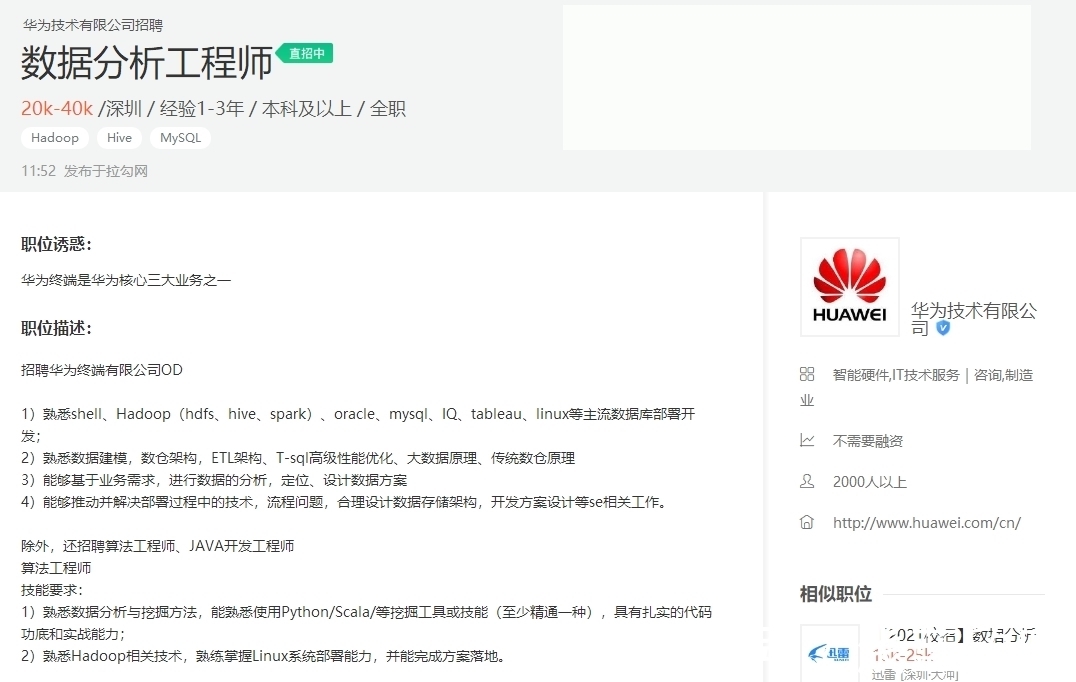Screen dimensions: 1076x682
Task: Click the 20k-40k salary text
Action: point(57,108)
